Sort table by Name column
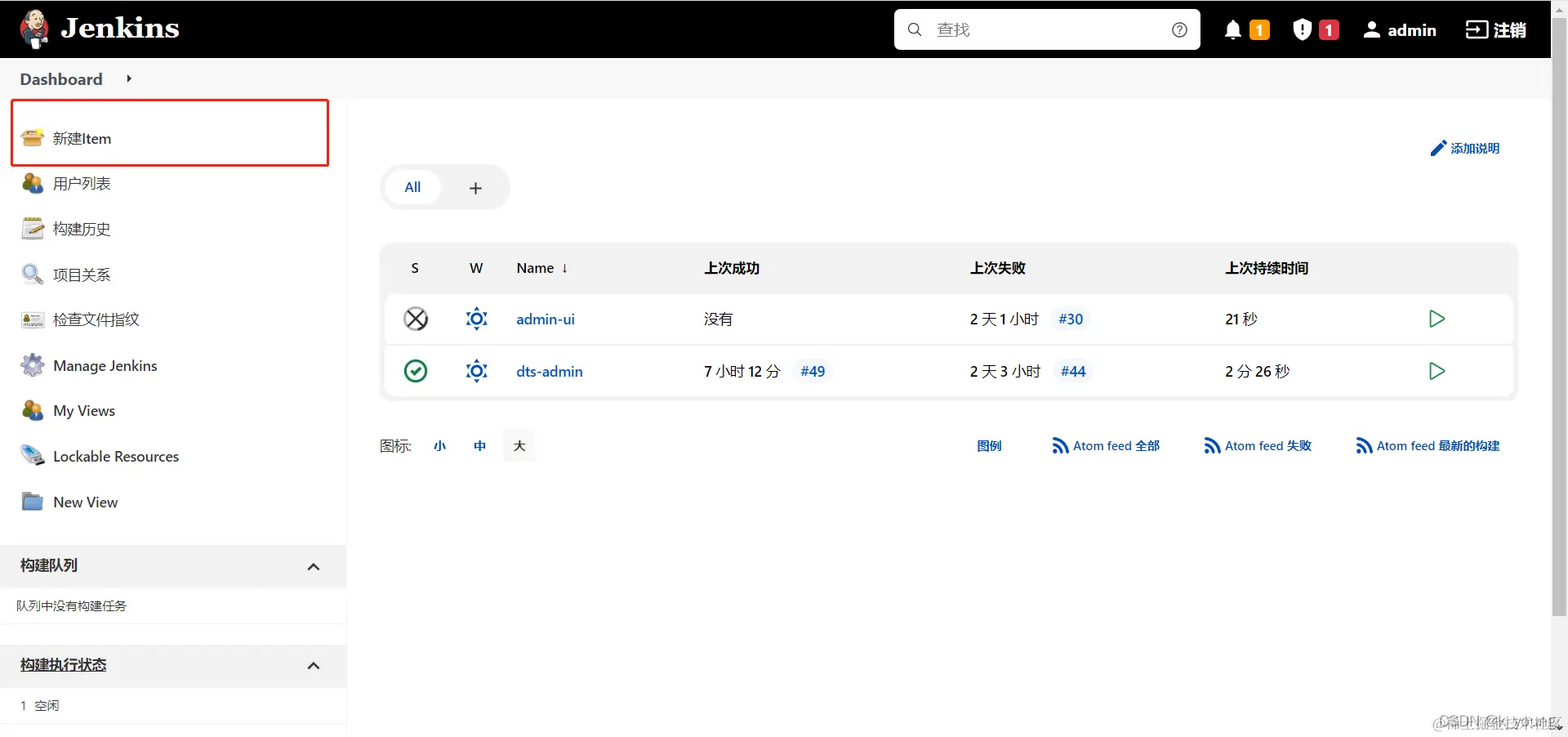This screenshot has height=737, width=1568. [x=542, y=268]
